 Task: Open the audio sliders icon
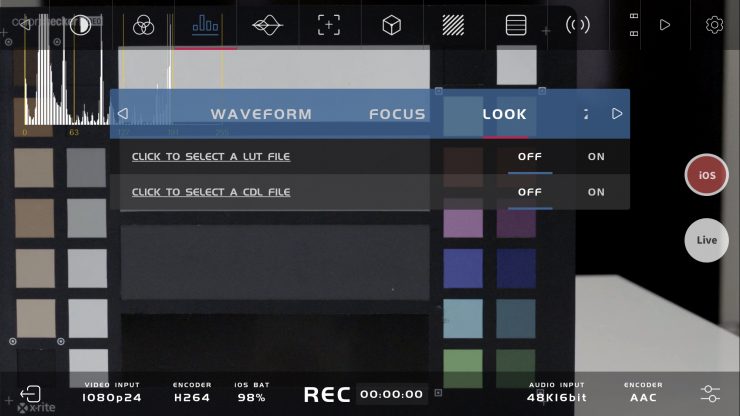pyautogui.click(x=710, y=394)
